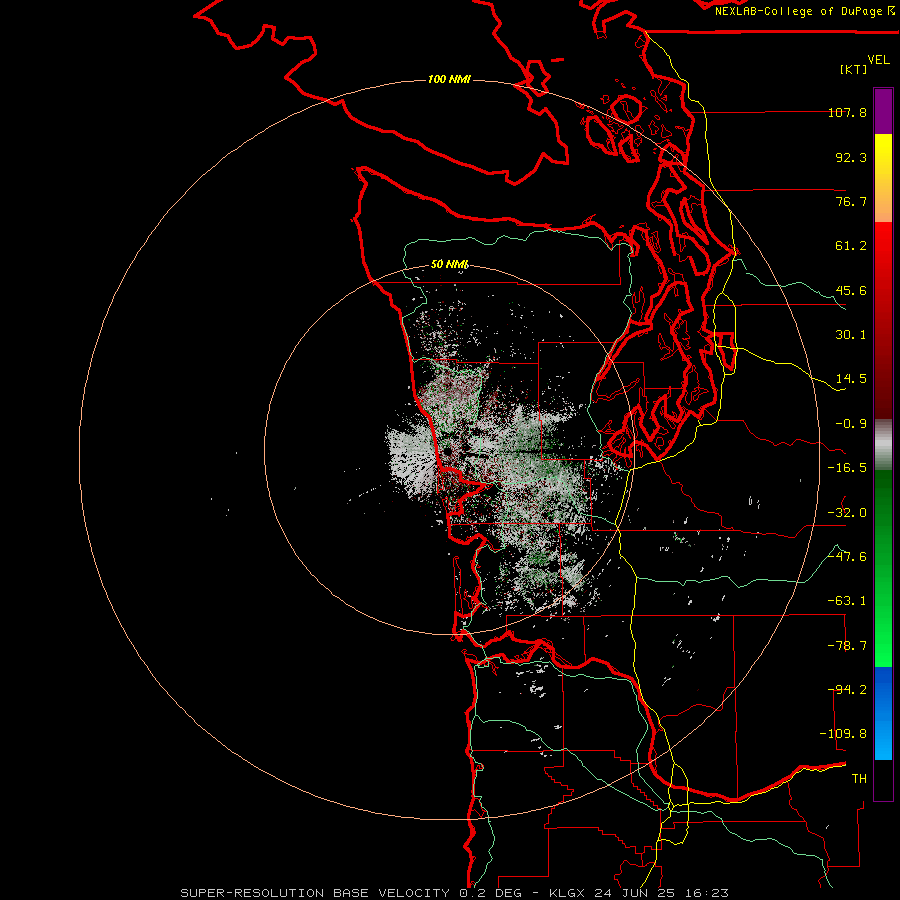This screenshot has height=900, width=900.
Task: Click the -32.0 velocity scale value
Action: coord(847,513)
